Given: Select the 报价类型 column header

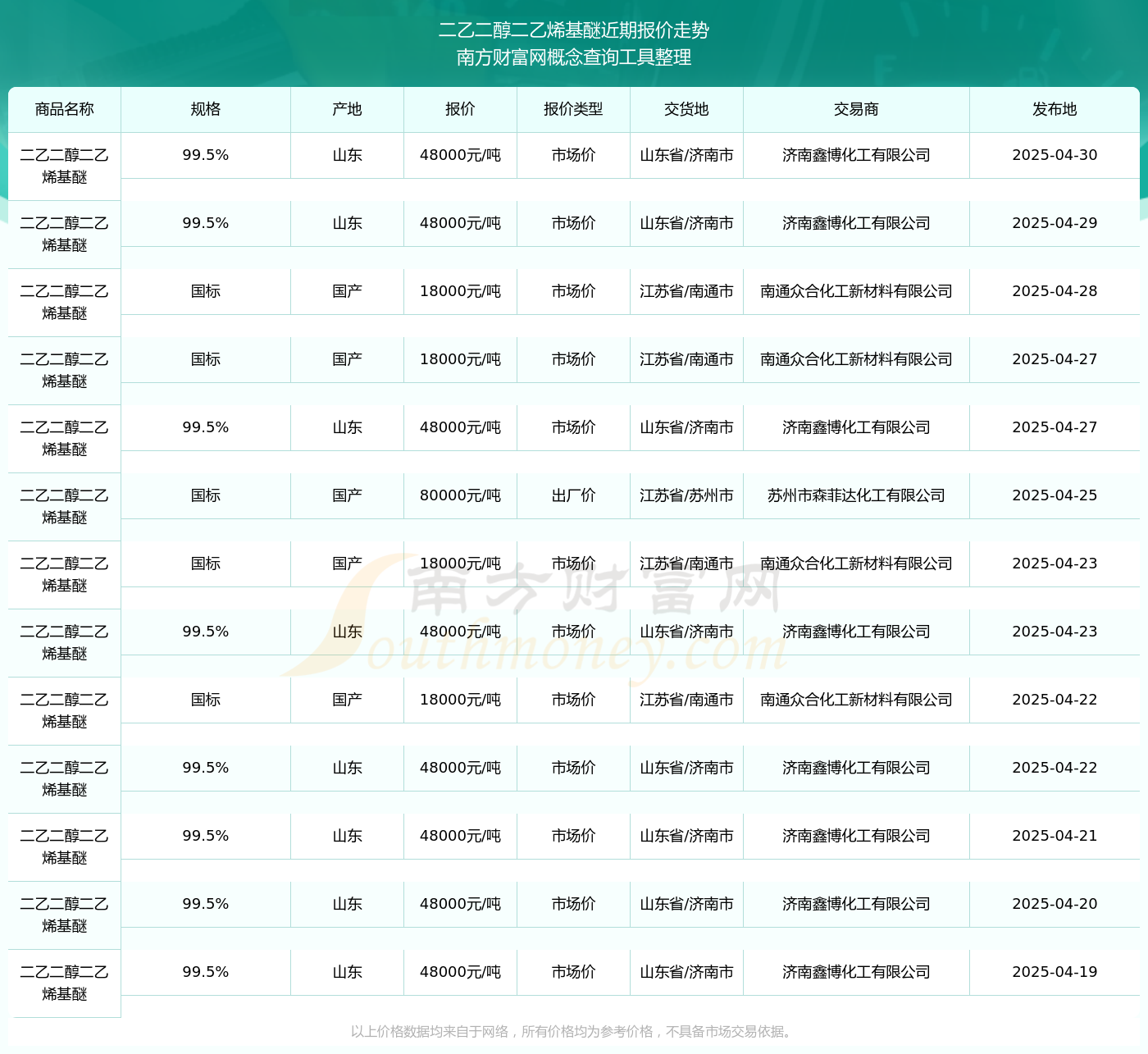Looking at the screenshot, I should point(574,109).
